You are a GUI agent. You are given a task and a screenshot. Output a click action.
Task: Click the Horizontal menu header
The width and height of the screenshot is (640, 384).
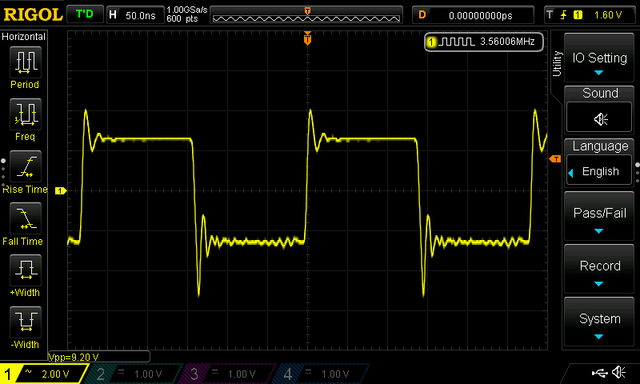24,37
